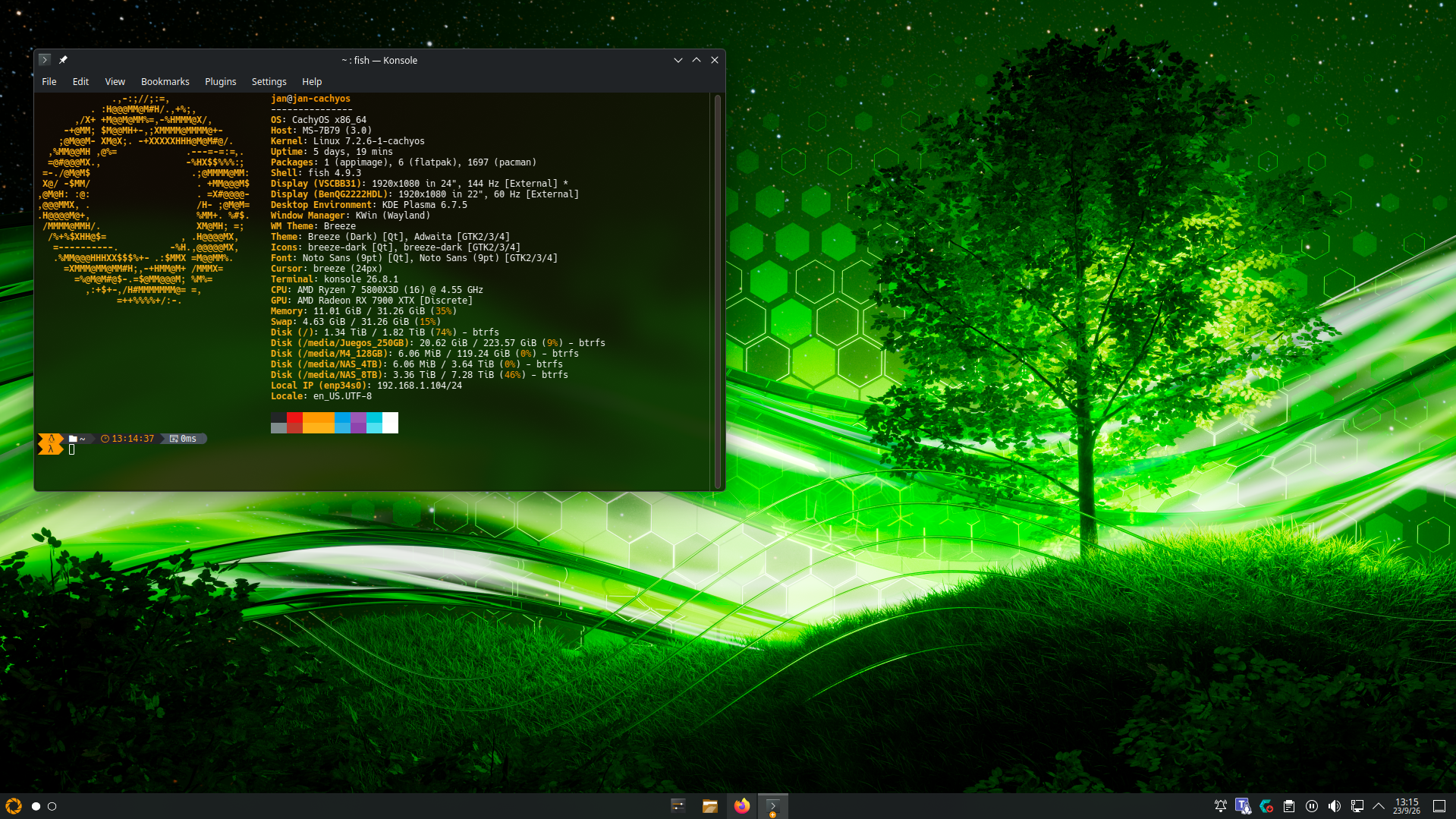Click the show desktop button

pos(1439,806)
